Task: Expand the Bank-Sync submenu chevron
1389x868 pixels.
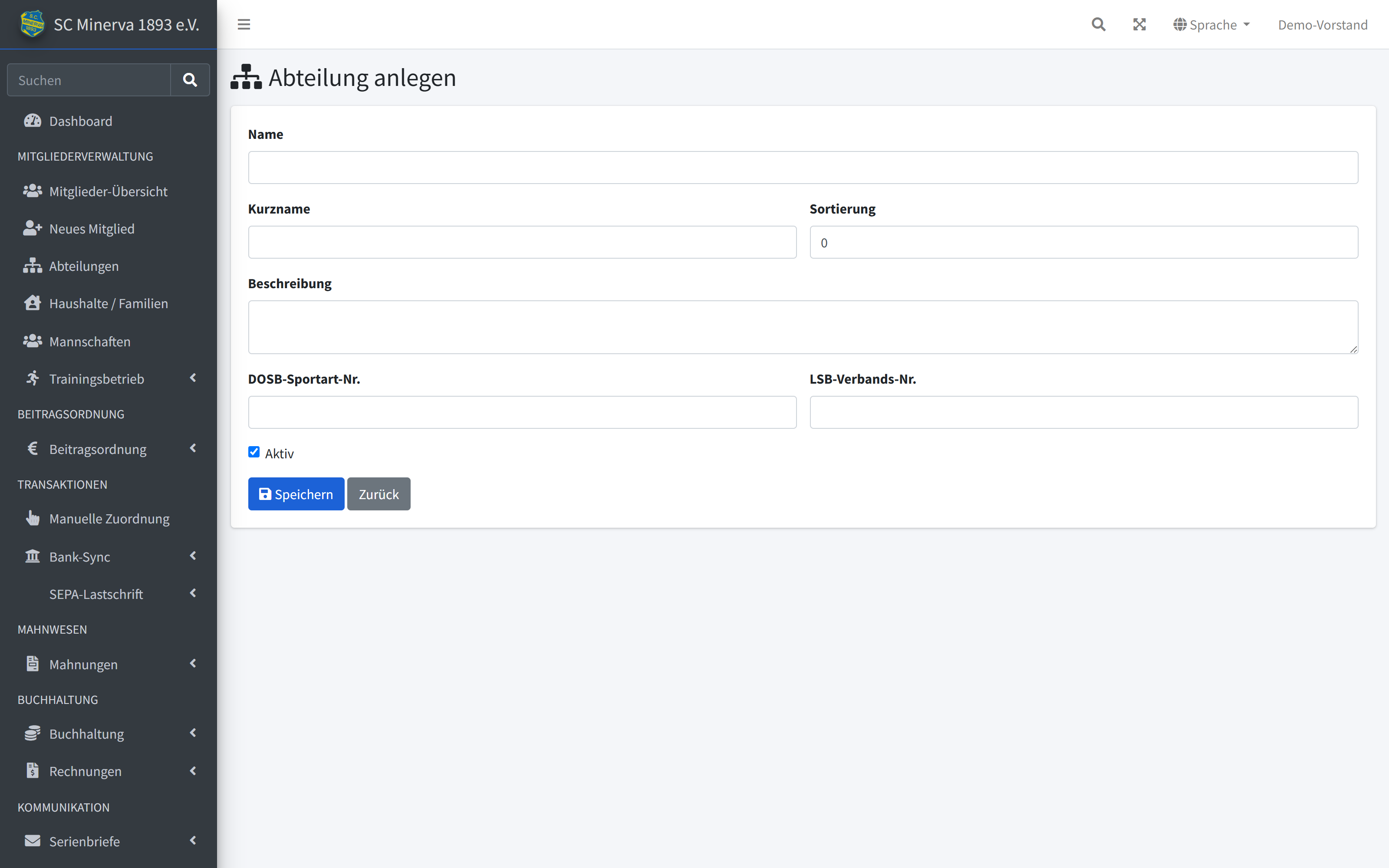Action: [193, 556]
